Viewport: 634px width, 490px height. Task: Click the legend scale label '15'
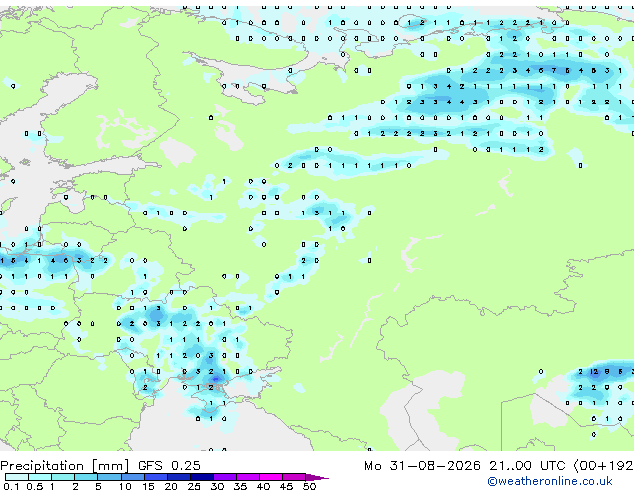148,486
